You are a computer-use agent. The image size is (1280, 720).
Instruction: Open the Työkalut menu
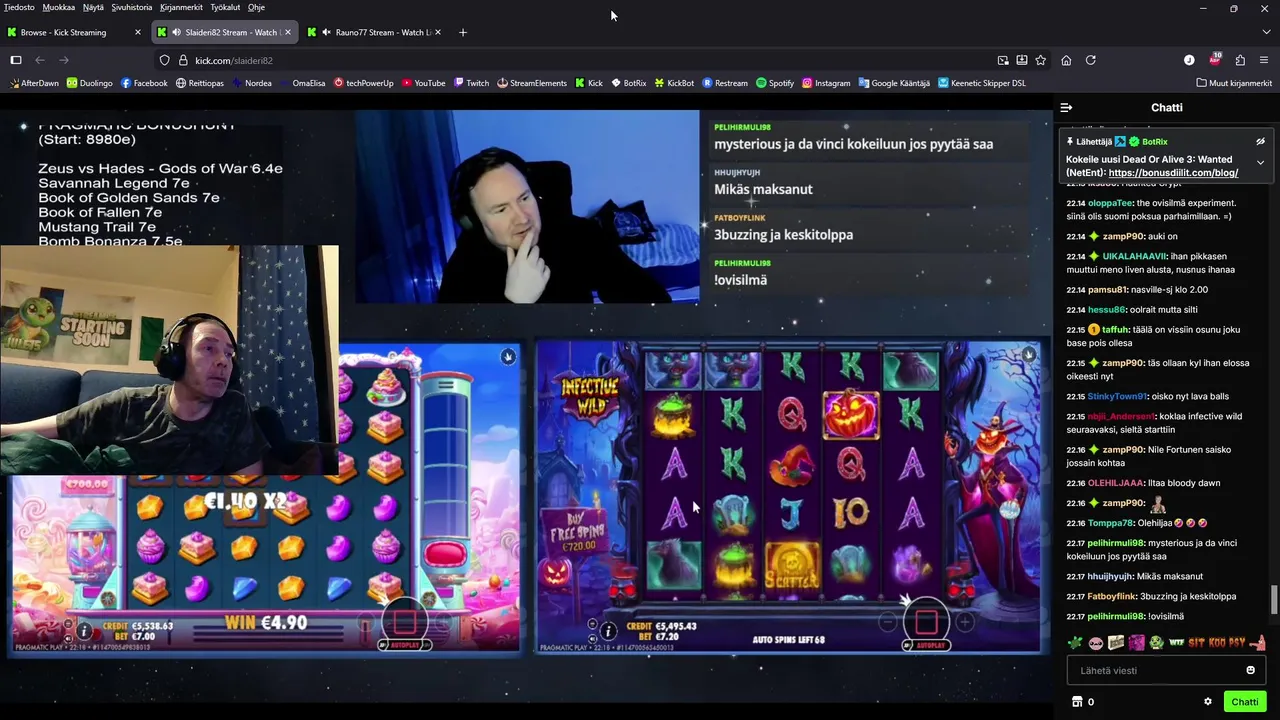(225, 7)
